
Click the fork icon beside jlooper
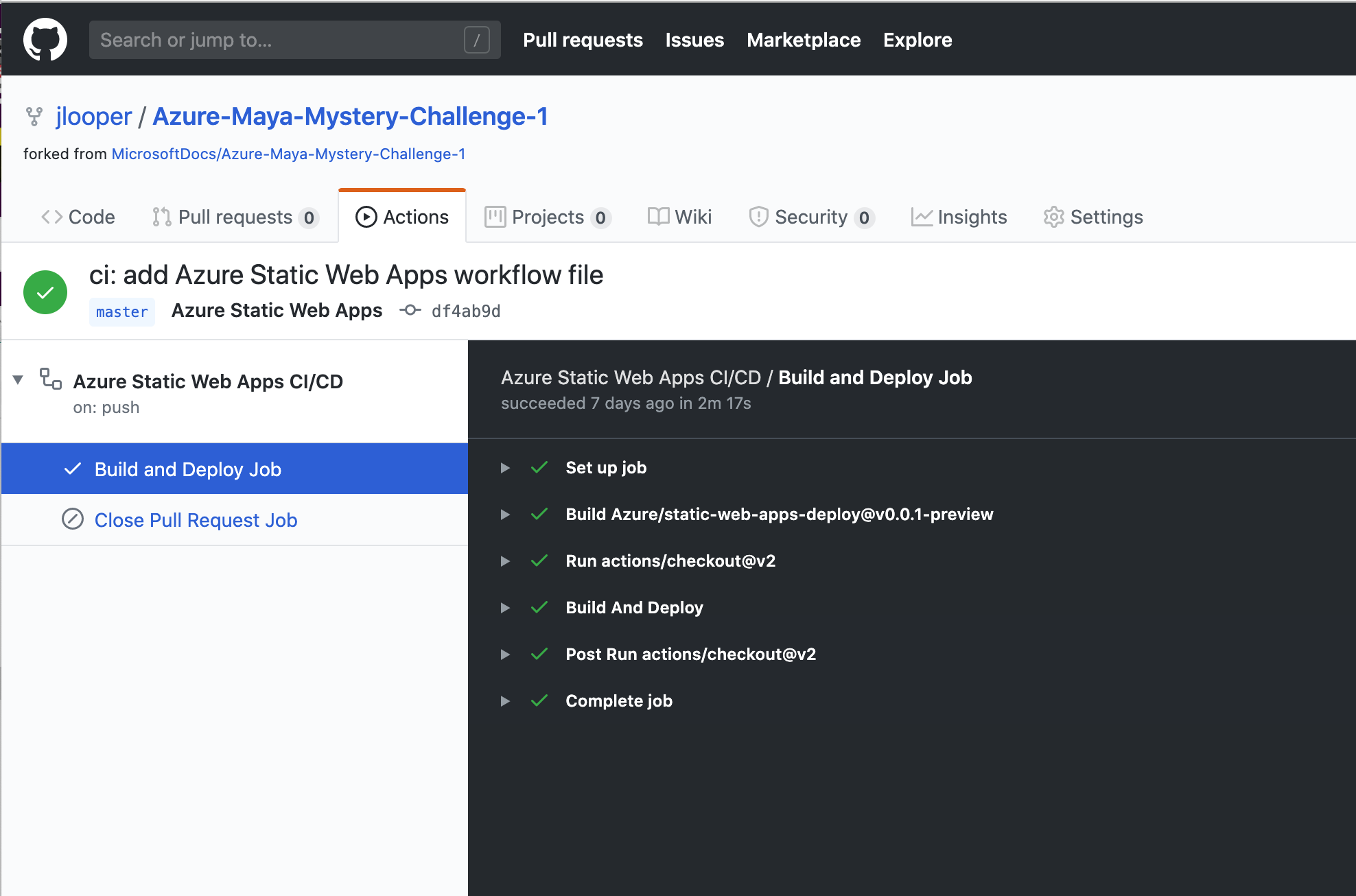click(34, 117)
